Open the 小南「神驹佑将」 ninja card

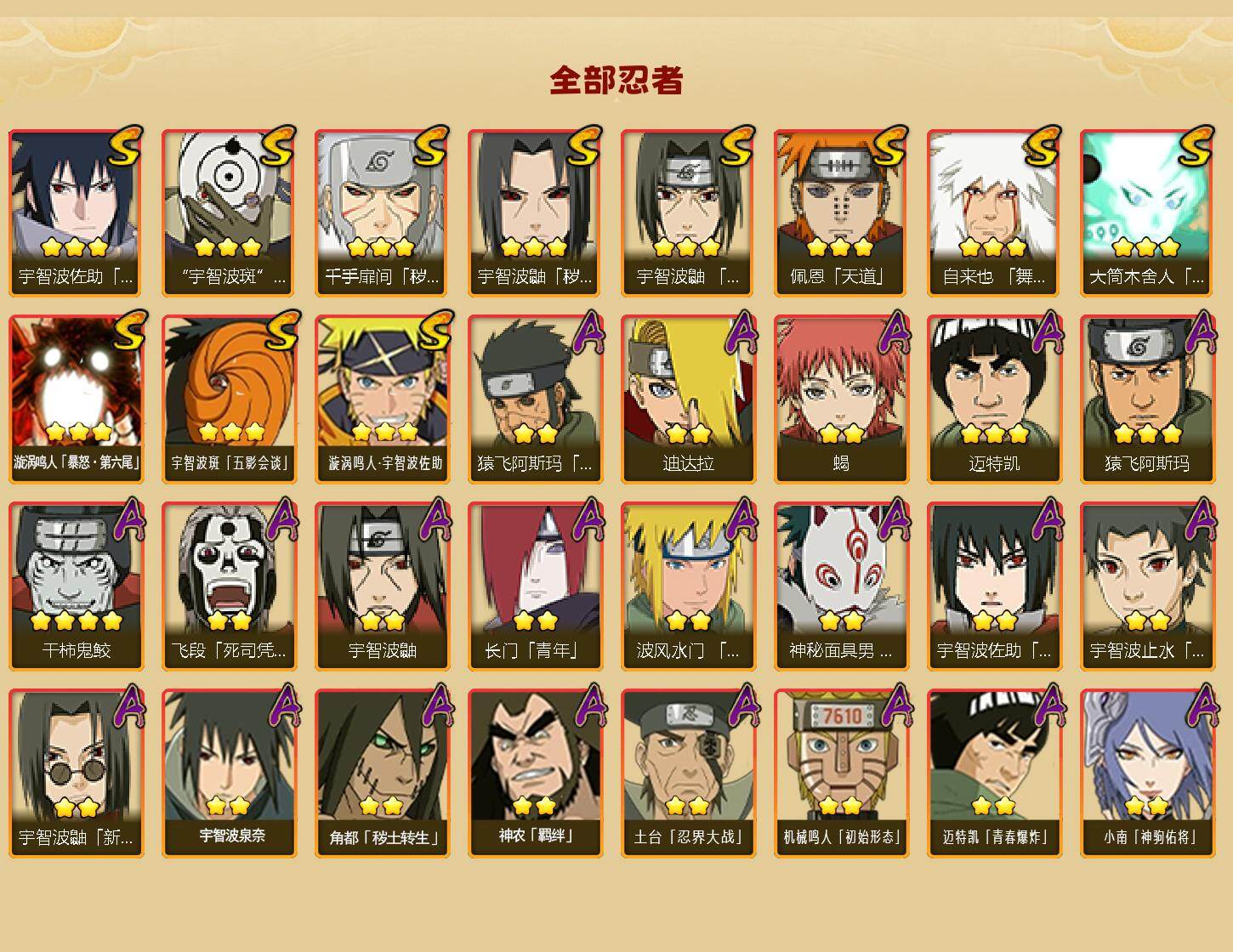(1146, 773)
